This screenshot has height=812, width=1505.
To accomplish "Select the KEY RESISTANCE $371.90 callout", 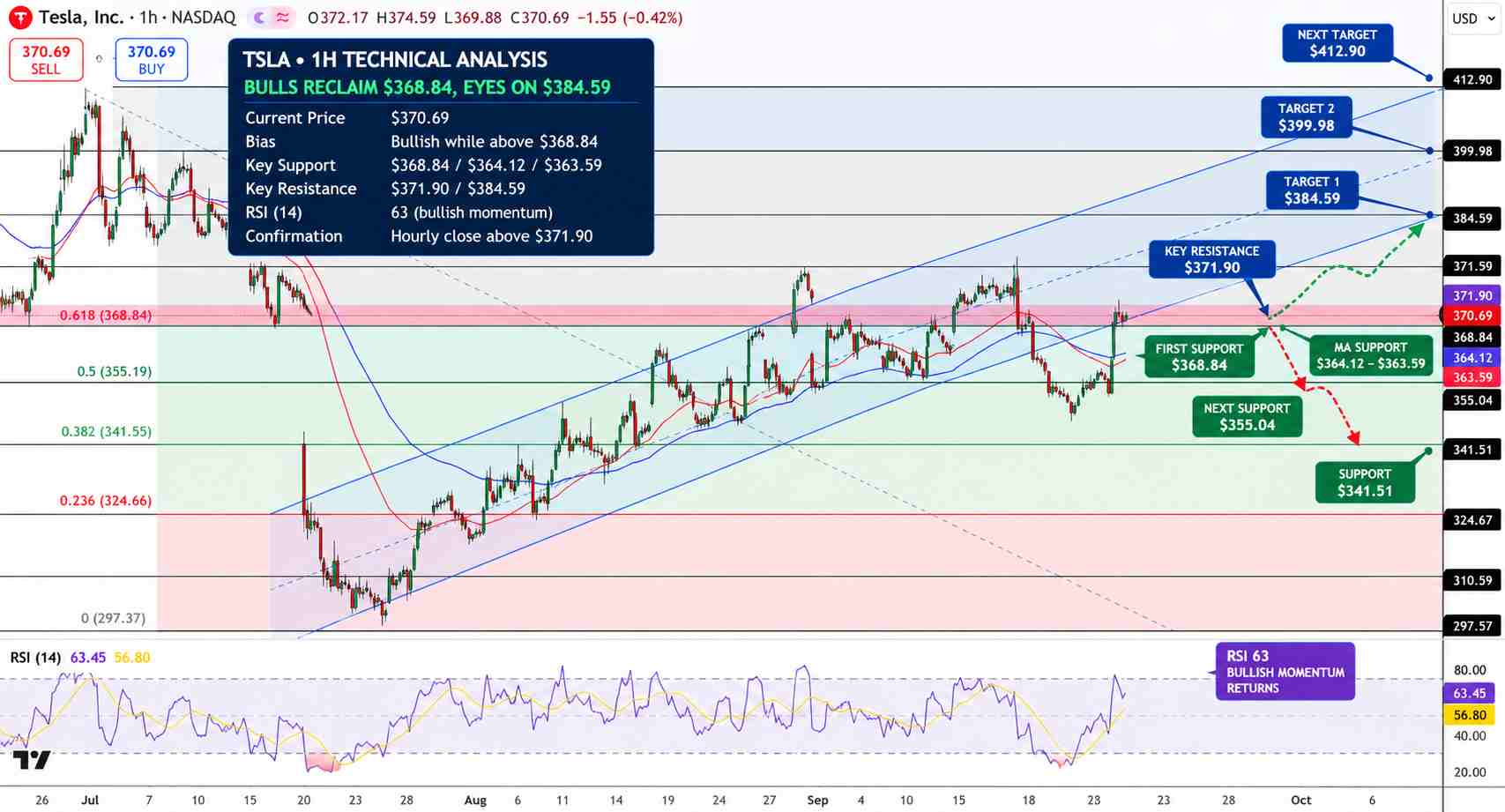I will 1212,259.
